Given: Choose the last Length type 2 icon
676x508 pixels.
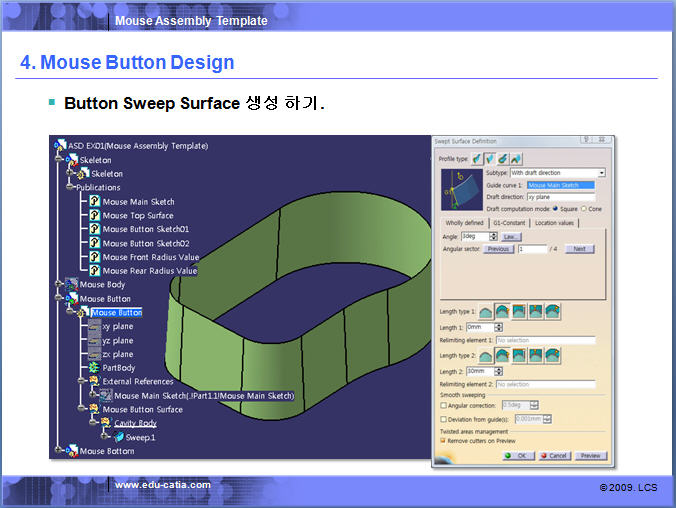Looking at the screenshot, I should pyautogui.click(x=553, y=355).
